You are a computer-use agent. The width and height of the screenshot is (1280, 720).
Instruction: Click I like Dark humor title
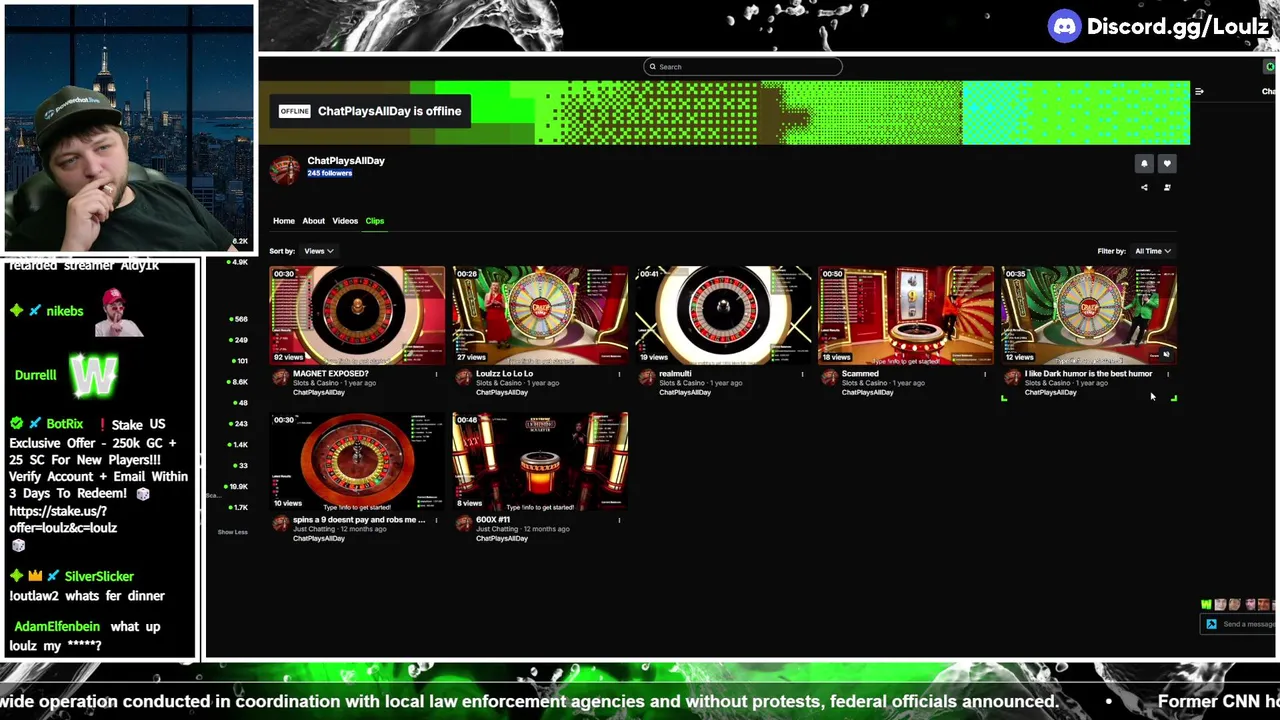pyautogui.click(x=1088, y=374)
